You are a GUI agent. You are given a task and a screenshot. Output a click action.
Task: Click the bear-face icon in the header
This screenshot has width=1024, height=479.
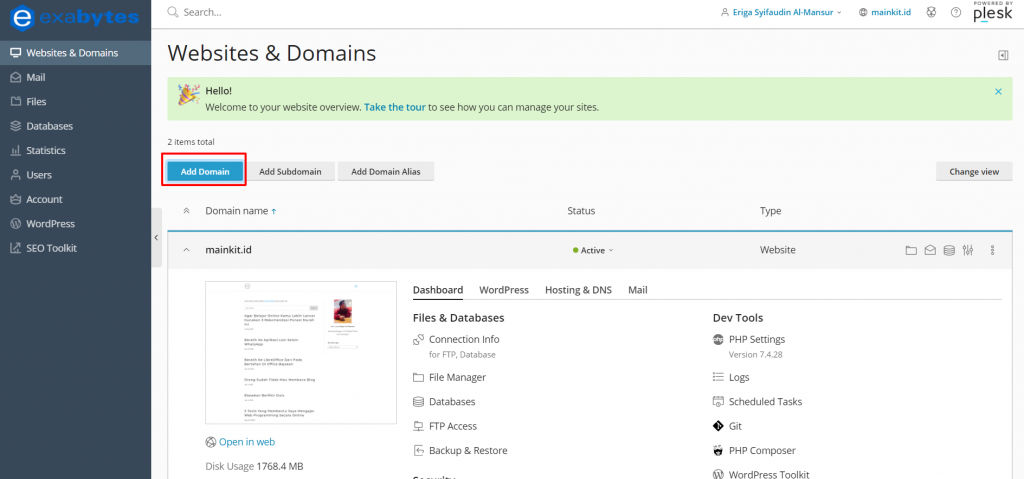(x=932, y=12)
